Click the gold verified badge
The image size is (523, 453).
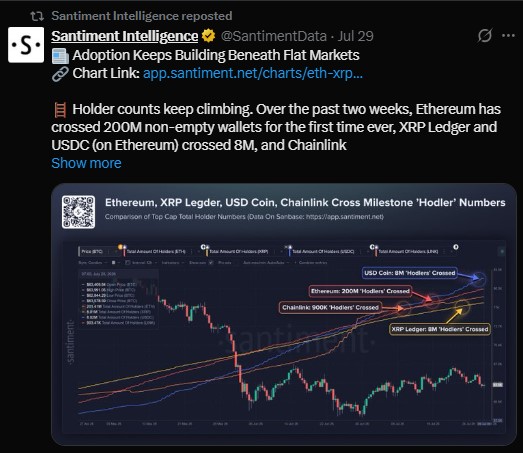(208, 36)
